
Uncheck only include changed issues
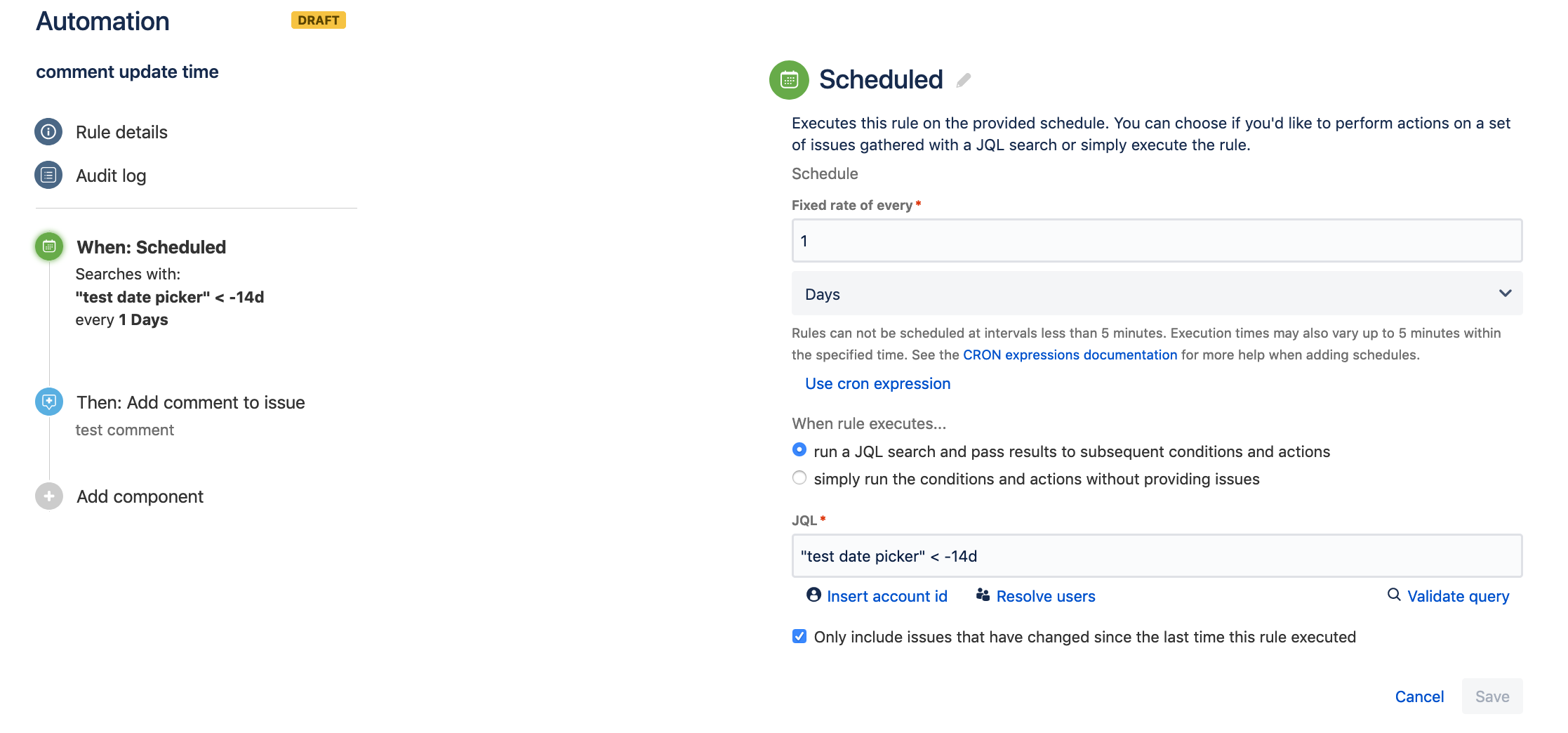point(799,636)
